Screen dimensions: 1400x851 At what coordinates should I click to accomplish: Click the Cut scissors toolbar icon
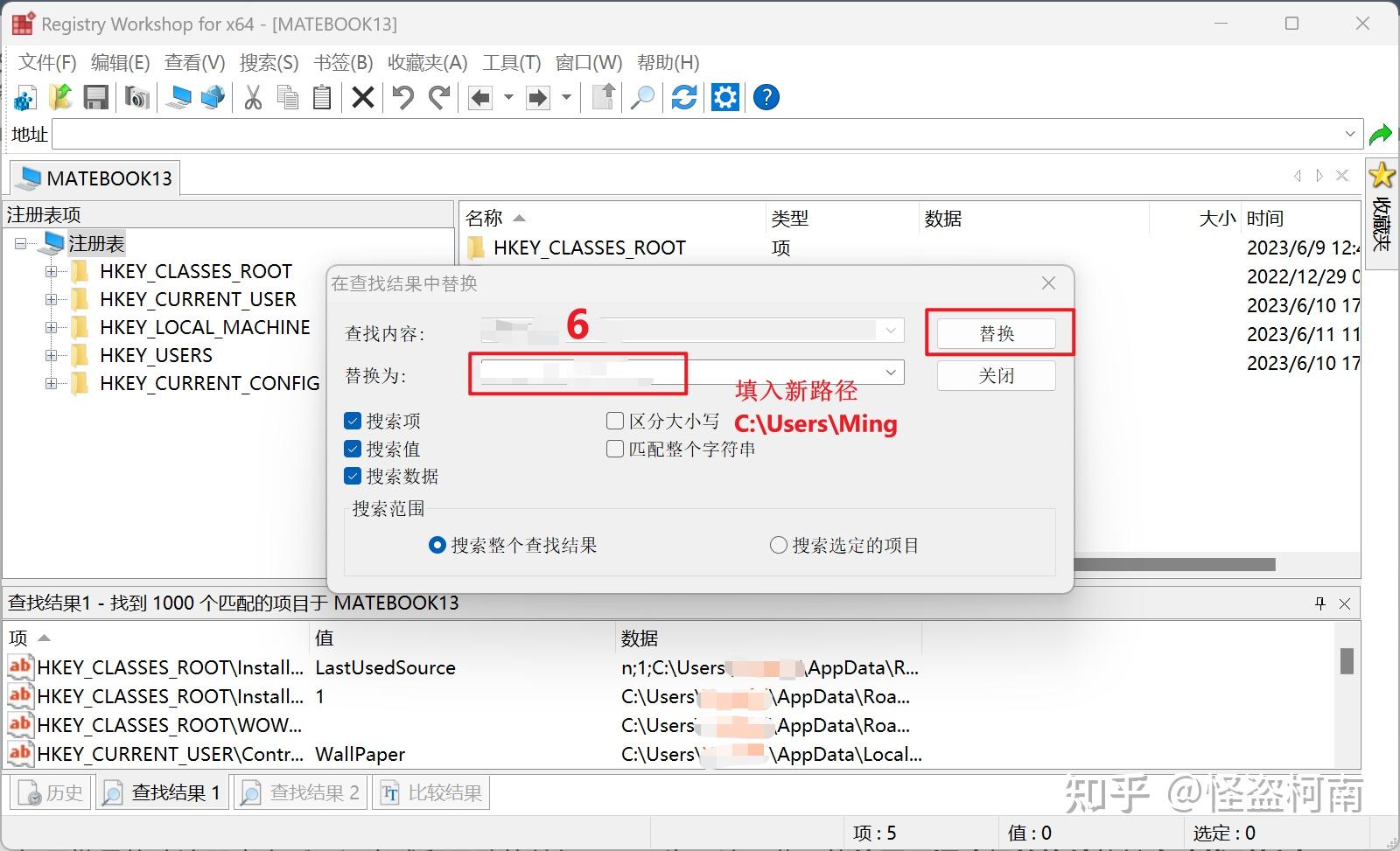(252, 97)
